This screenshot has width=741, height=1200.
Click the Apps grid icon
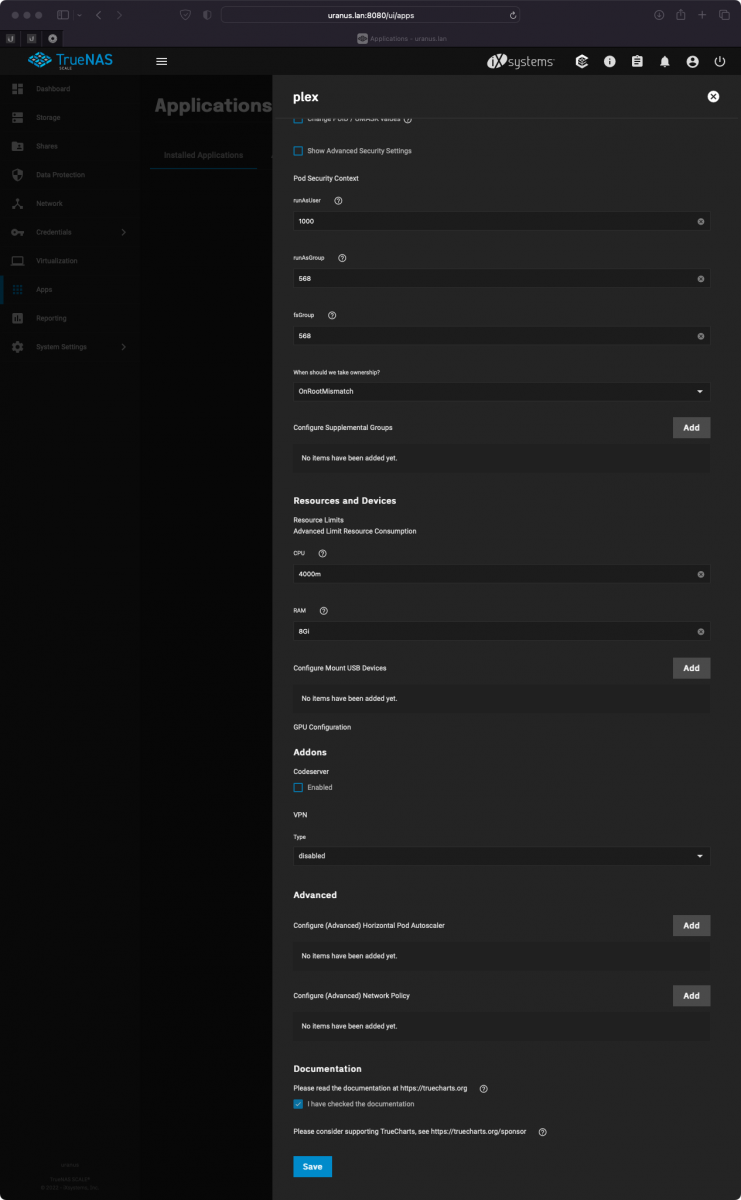point(17,289)
